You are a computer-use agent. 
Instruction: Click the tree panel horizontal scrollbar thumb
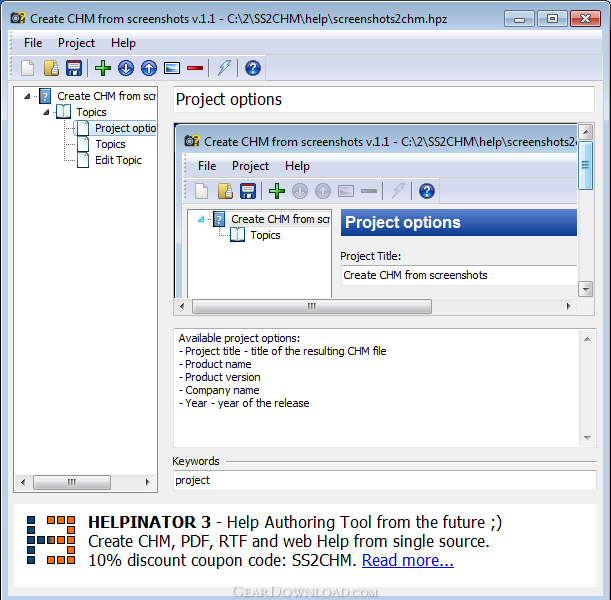click(72, 482)
